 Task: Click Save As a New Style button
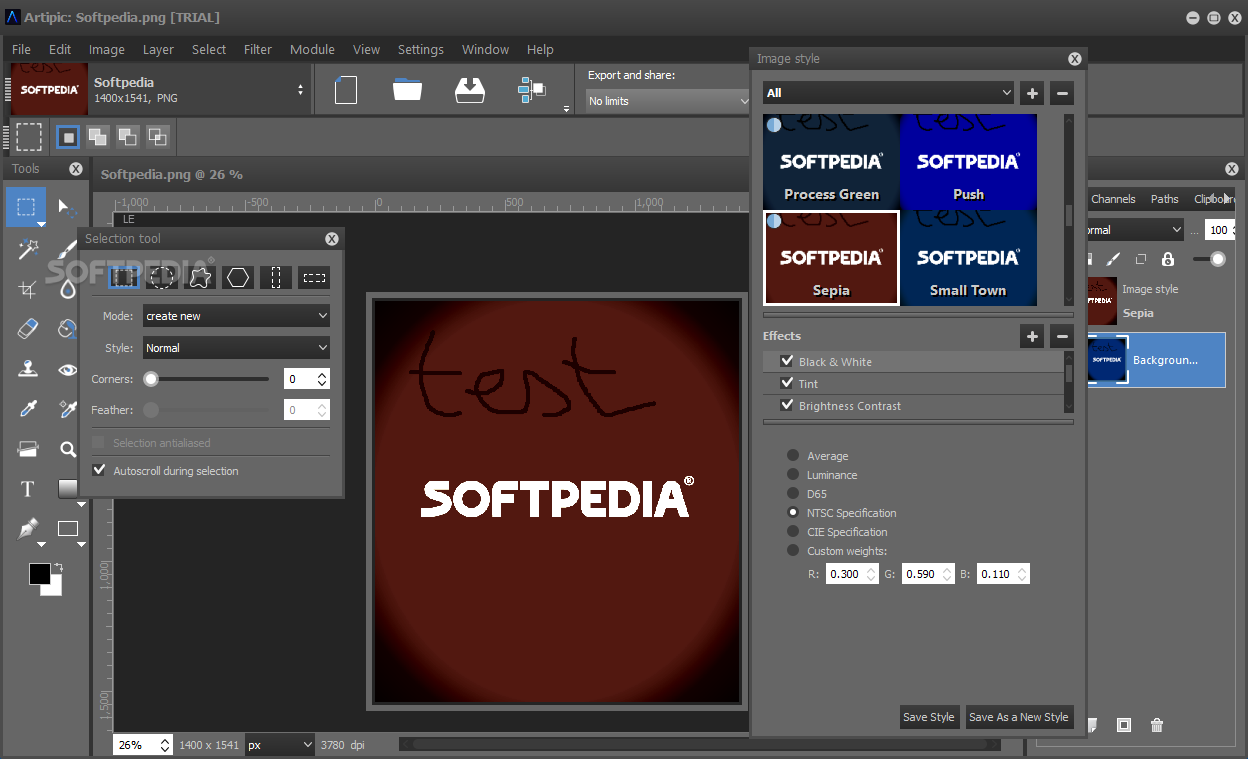click(x=1018, y=717)
